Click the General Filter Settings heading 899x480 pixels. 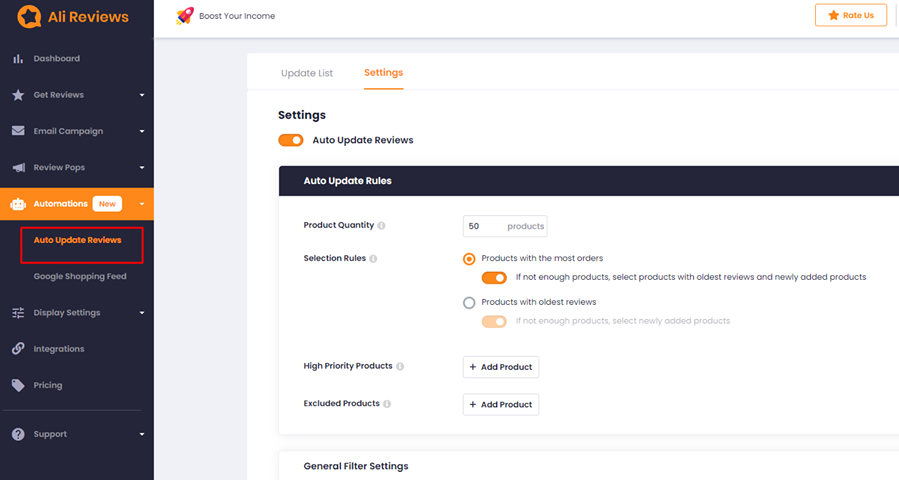click(x=355, y=466)
